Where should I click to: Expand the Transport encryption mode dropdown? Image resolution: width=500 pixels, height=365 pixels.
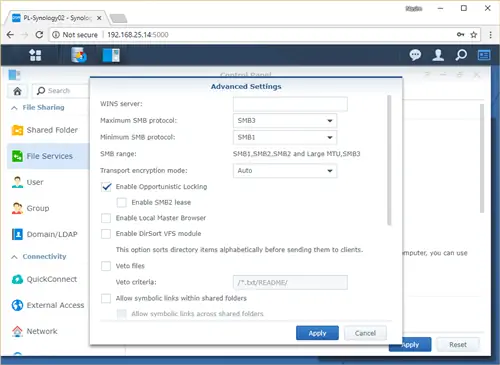click(x=285, y=171)
